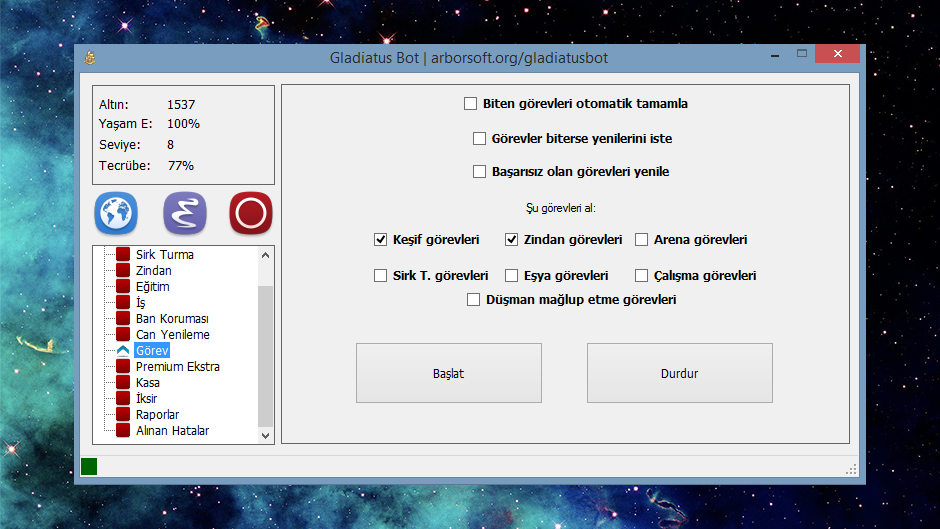Click the red icon beside Zindan
The width and height of the screenshot is (940, 529).
(x=123, y=271)
